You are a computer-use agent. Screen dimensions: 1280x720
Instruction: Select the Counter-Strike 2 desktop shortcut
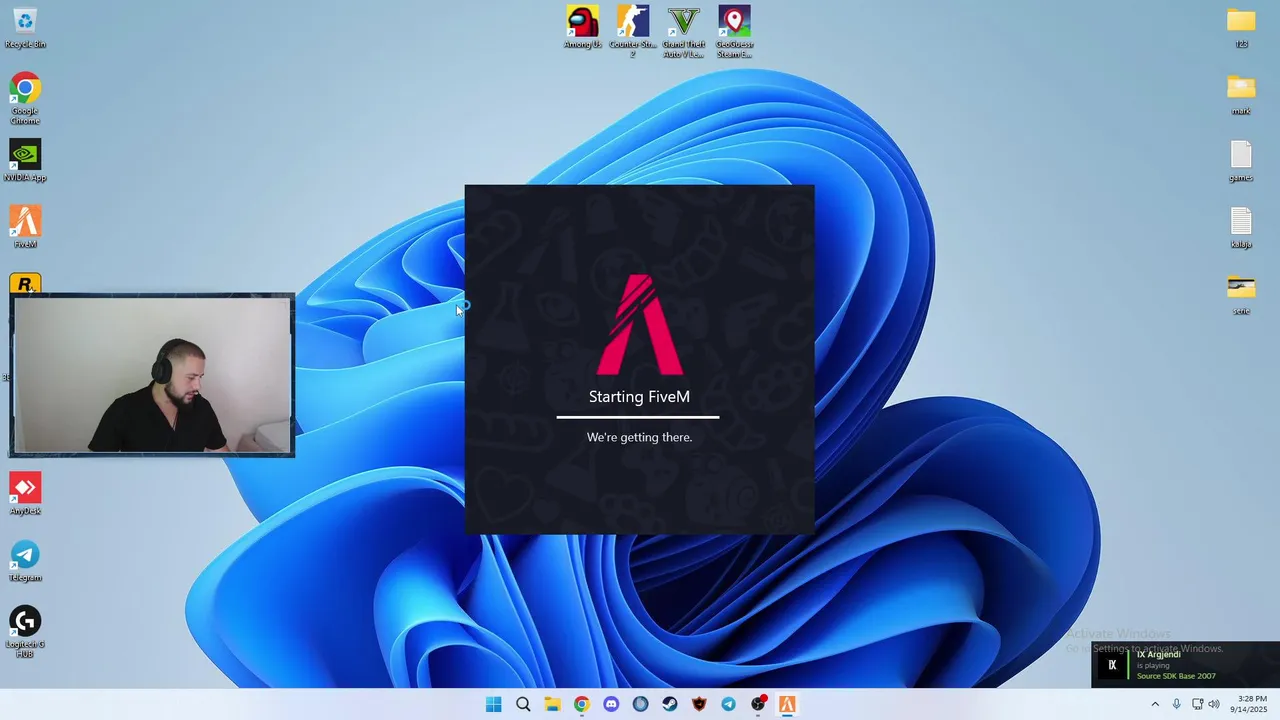tap(633, 32)
